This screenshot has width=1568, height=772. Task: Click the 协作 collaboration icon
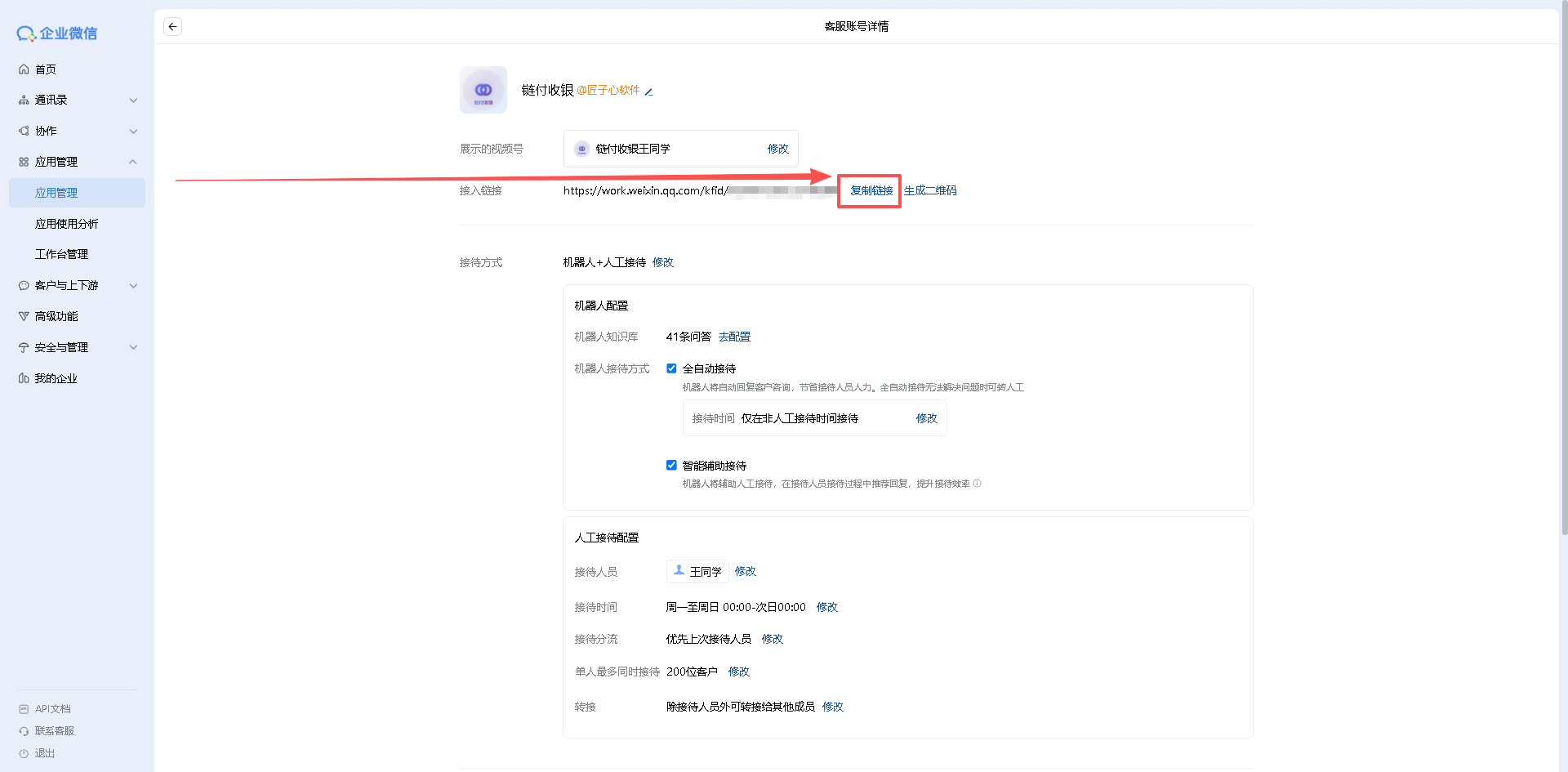point(24,131)
